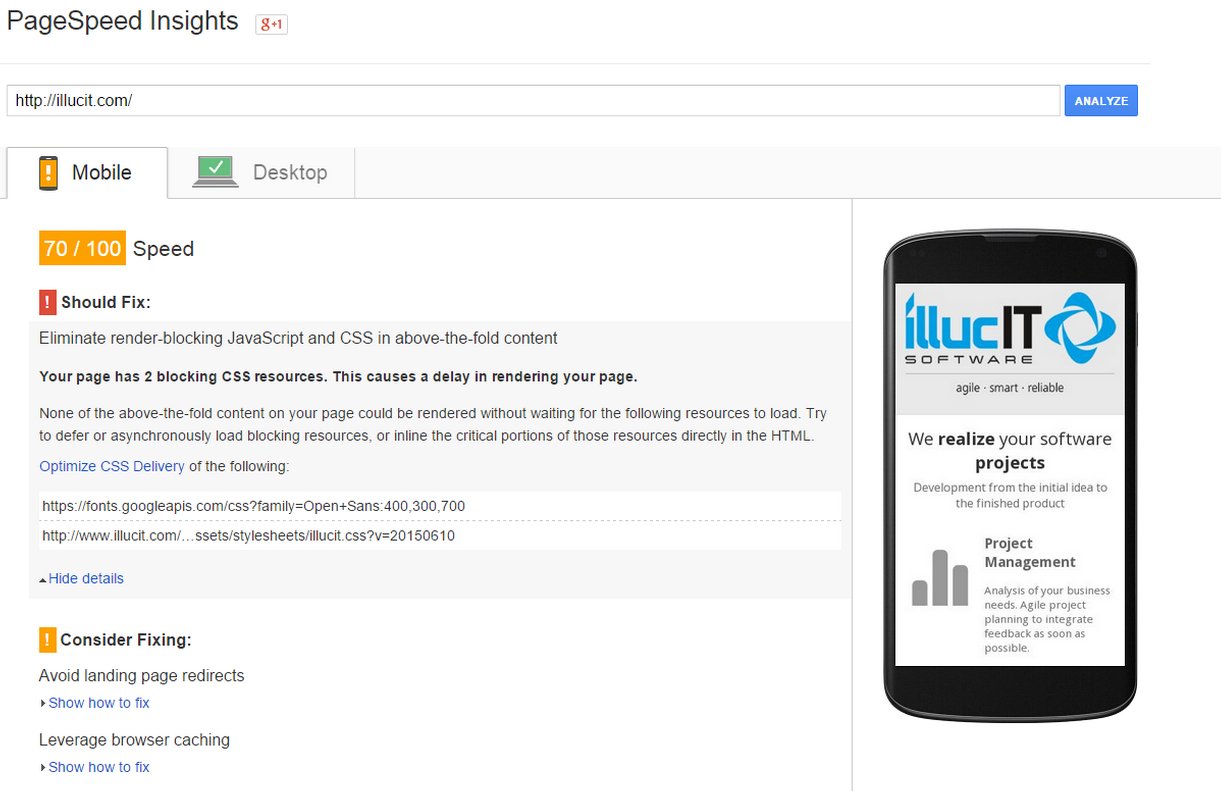Click the illucit.css stylesheet resource row

[440, 536]
